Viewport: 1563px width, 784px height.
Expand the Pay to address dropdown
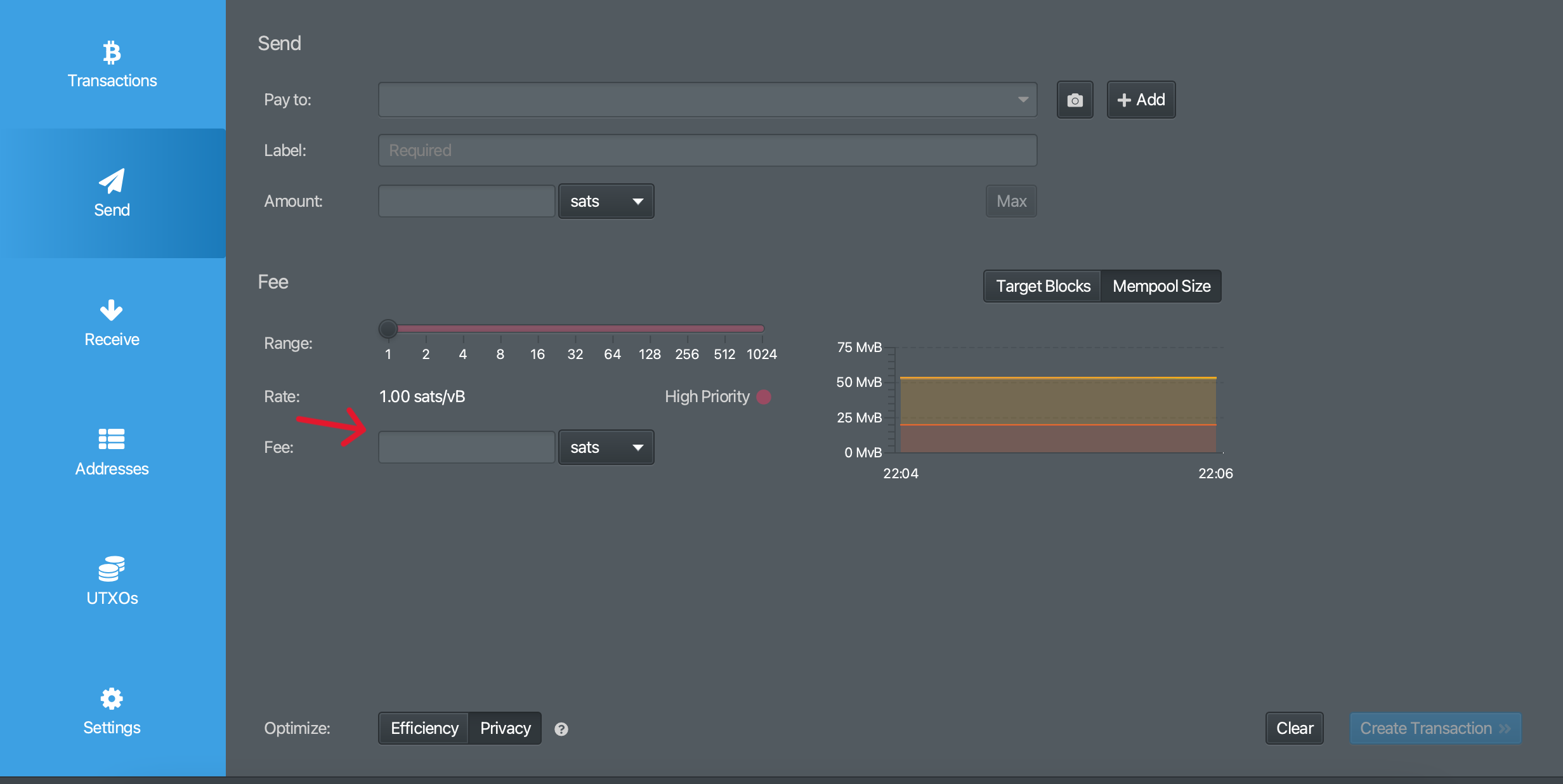point(1023,100)
